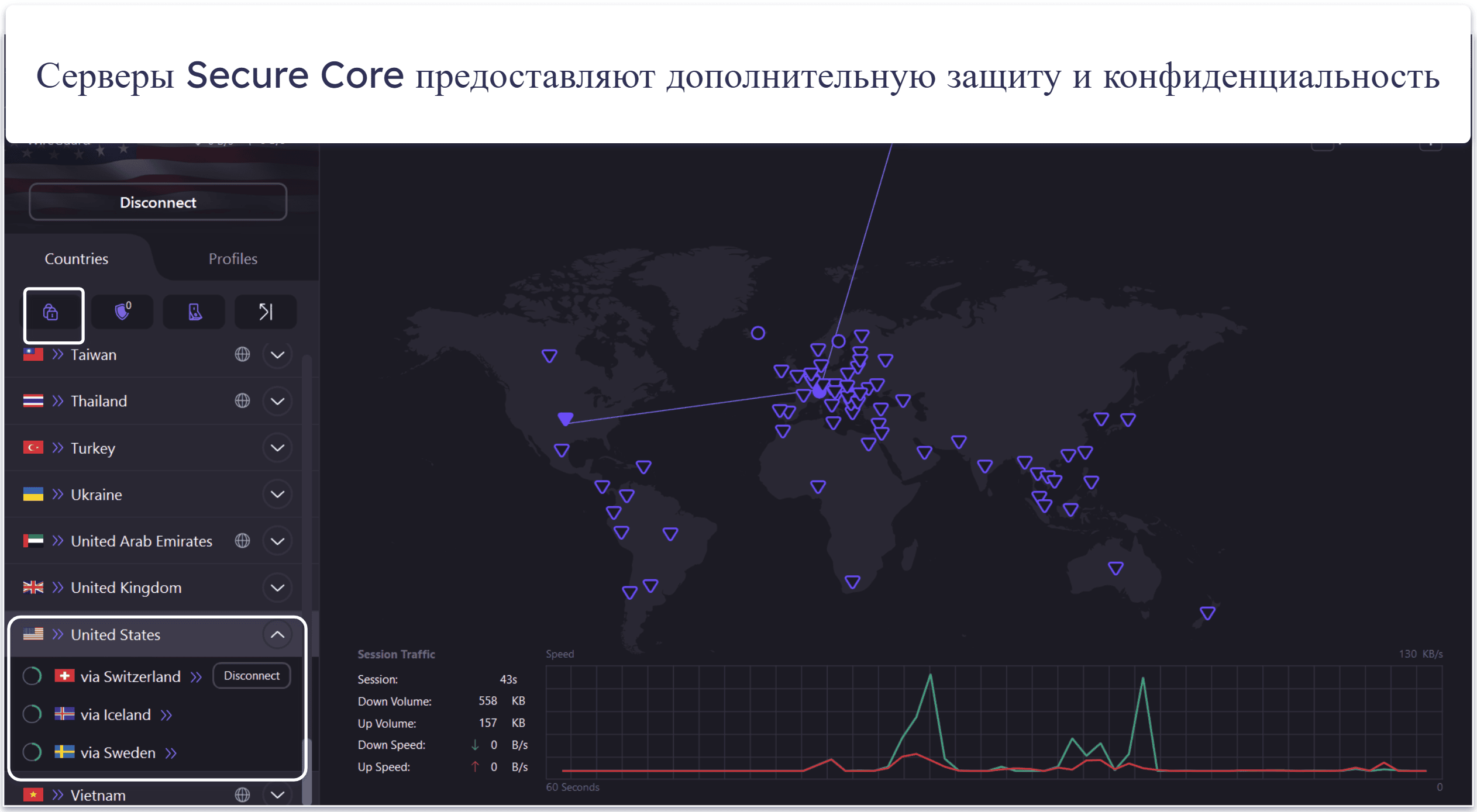Collapse the United States server list

coord(278,634)
